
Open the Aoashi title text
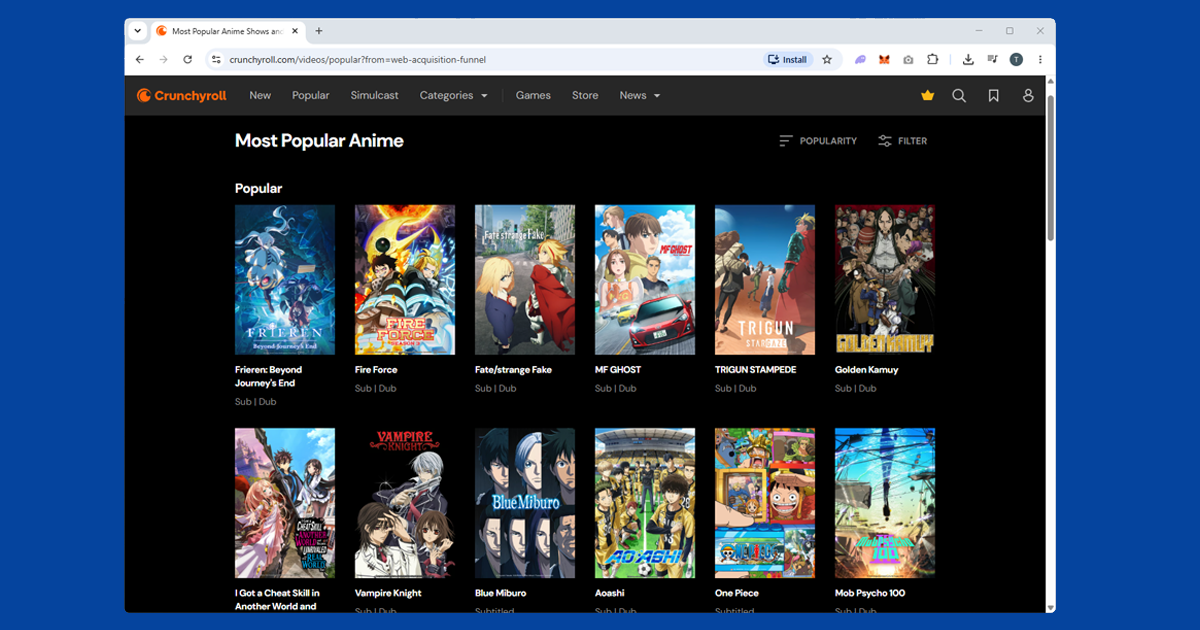pyautogui.click(x=609, y=593)
